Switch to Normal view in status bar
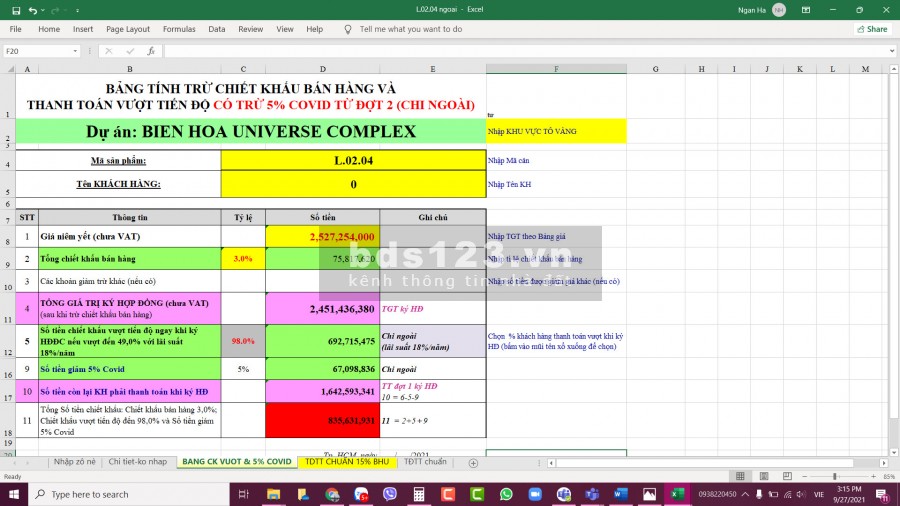900x506 pixels. point(740,476)
